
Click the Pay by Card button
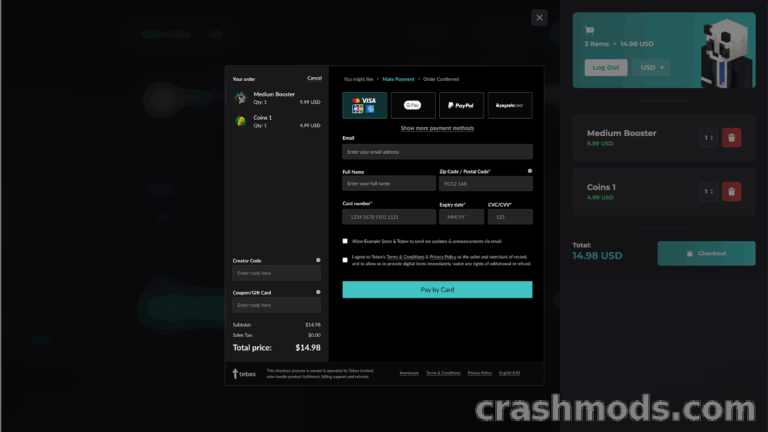[x=437, y=289]
